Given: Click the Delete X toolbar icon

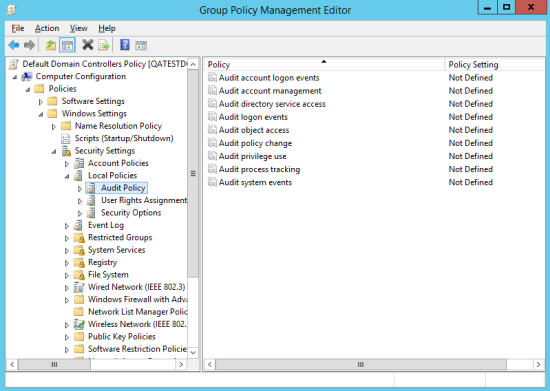Looking at the screenshot, I should [x=88, y=45].
